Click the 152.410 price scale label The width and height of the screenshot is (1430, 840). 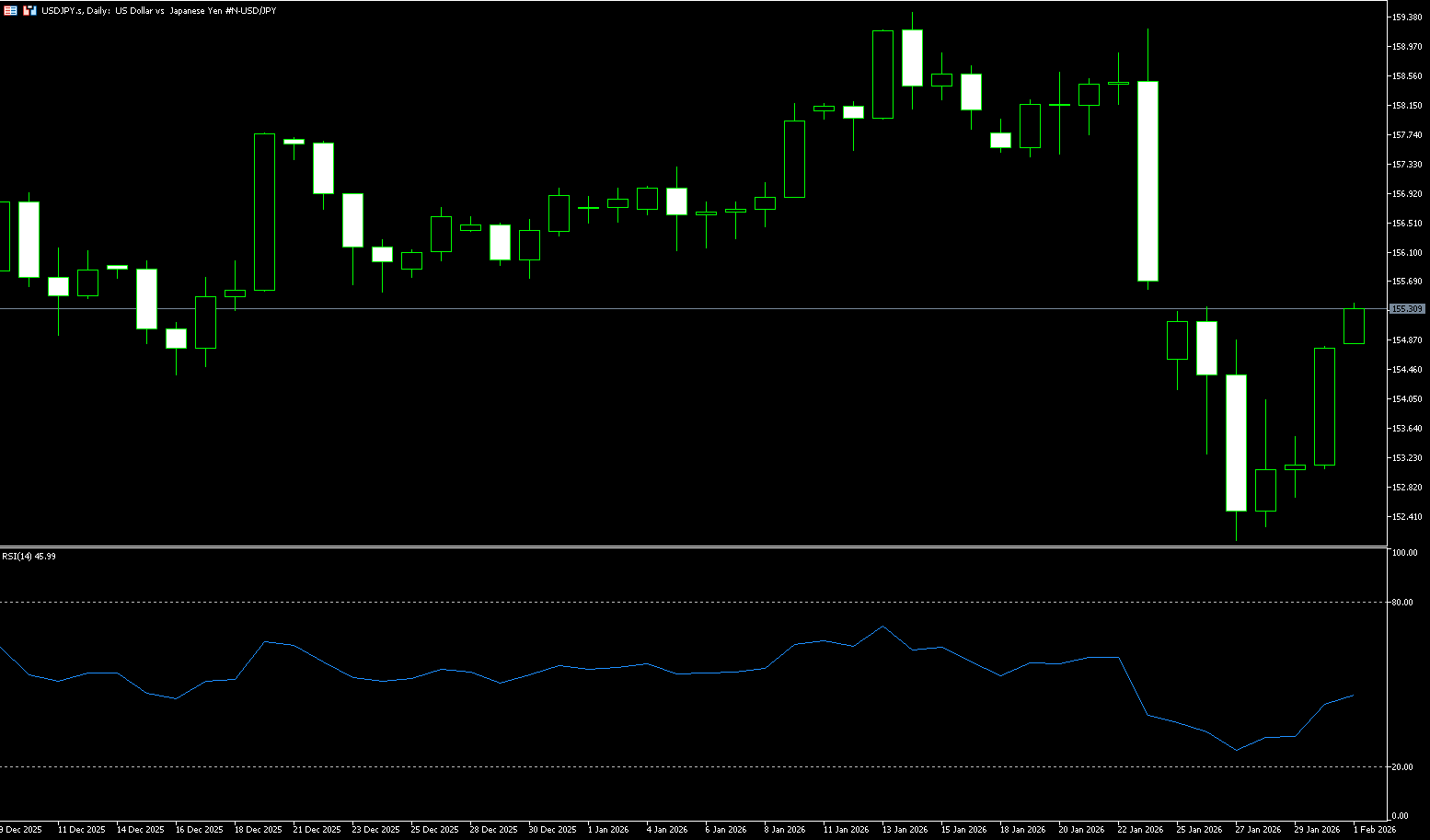tap(1407, 517)
